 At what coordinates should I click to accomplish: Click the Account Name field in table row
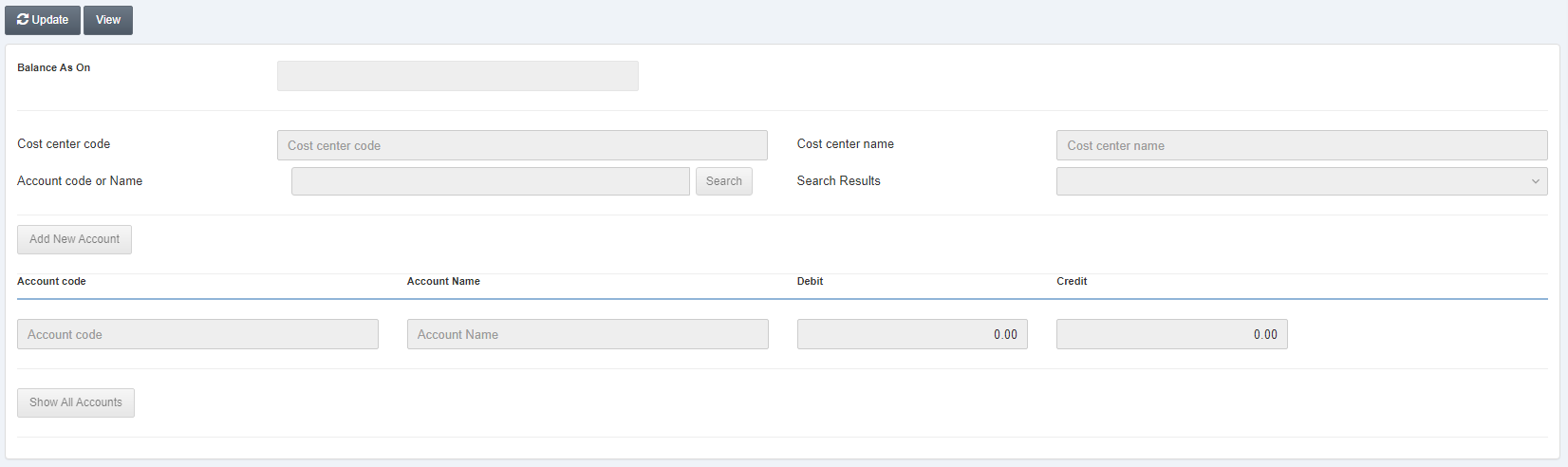click(x=588, y=334)
